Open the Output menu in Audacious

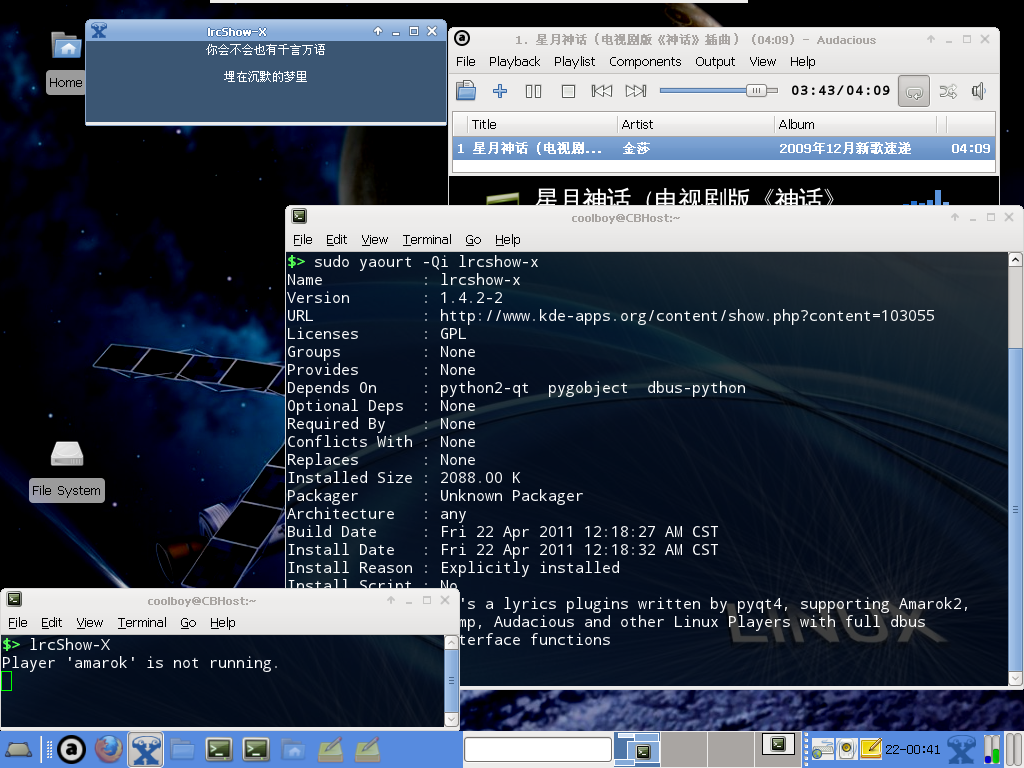point(715,61)
